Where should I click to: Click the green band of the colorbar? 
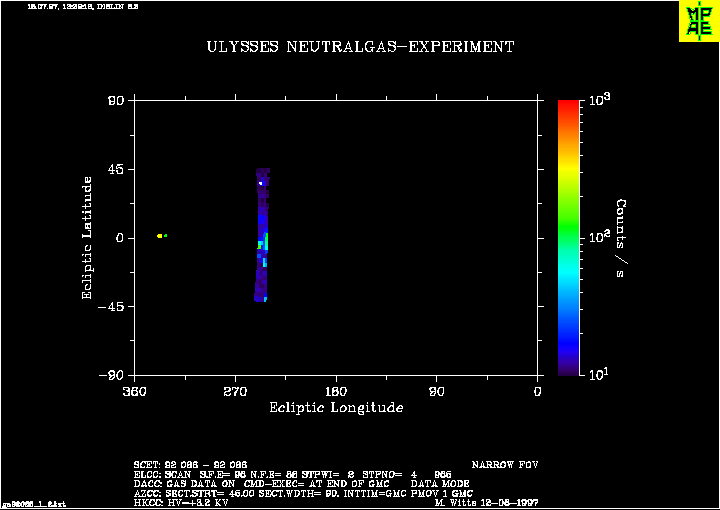point(568,225)
